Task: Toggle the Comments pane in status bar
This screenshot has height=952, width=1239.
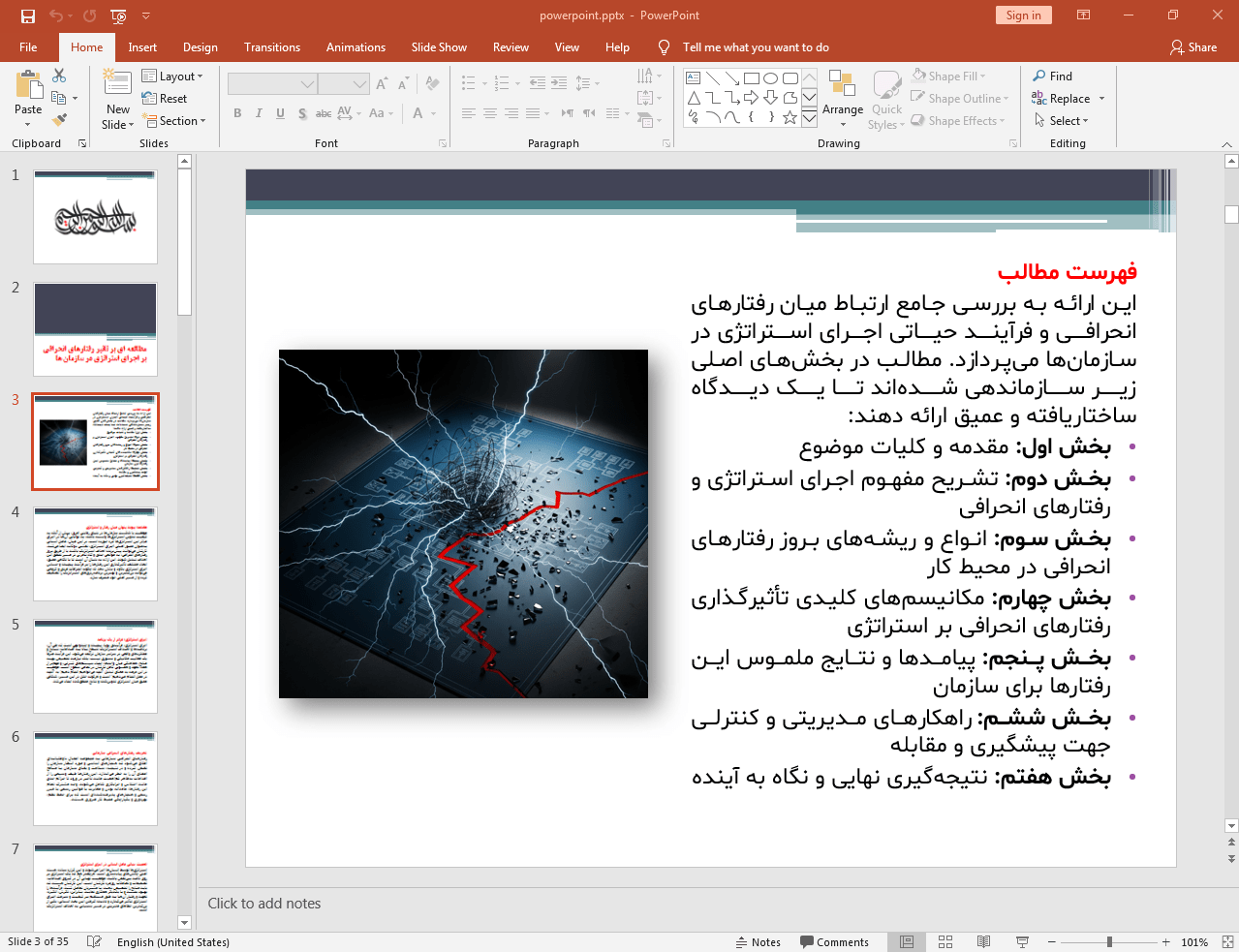Action: 835,942
